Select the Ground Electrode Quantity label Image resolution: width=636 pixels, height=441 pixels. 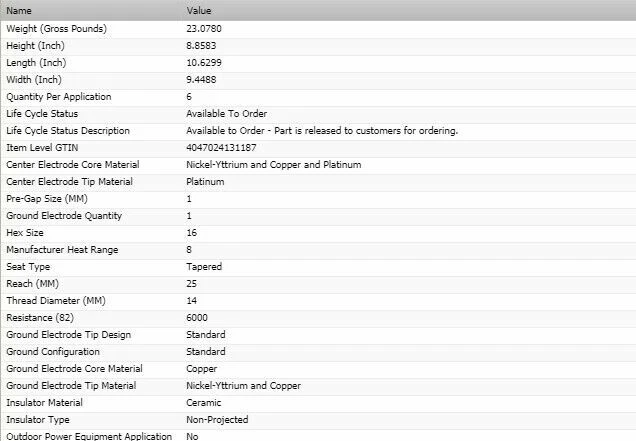coord(64,216)
